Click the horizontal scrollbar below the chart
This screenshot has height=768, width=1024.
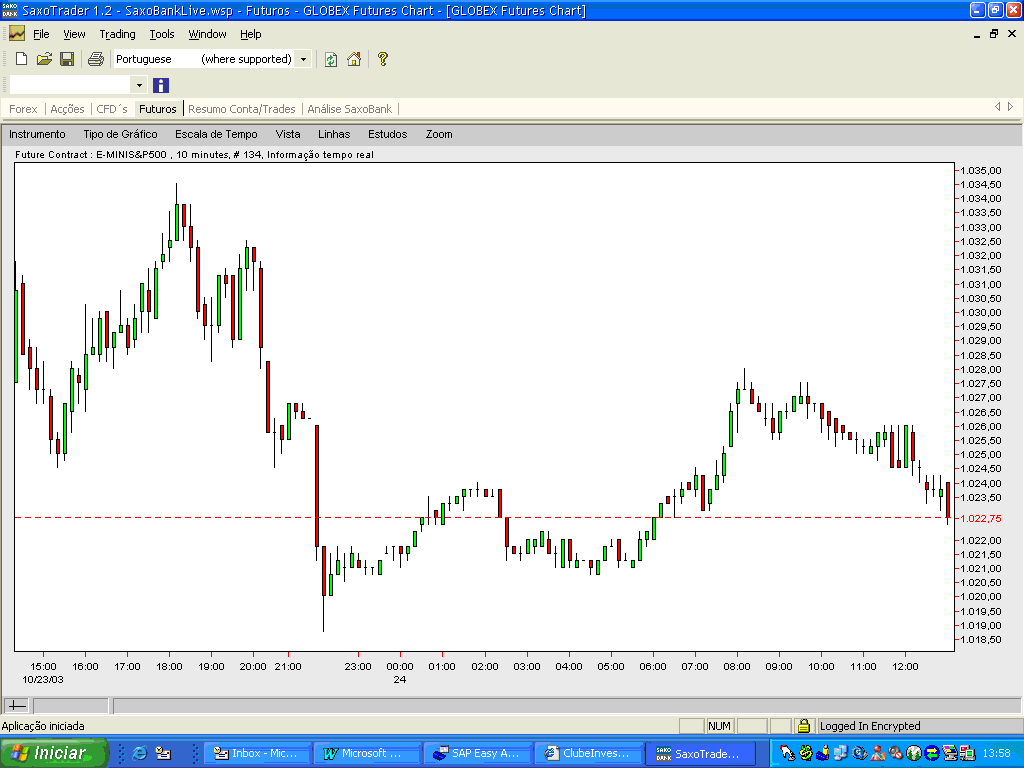coord(566,705)
